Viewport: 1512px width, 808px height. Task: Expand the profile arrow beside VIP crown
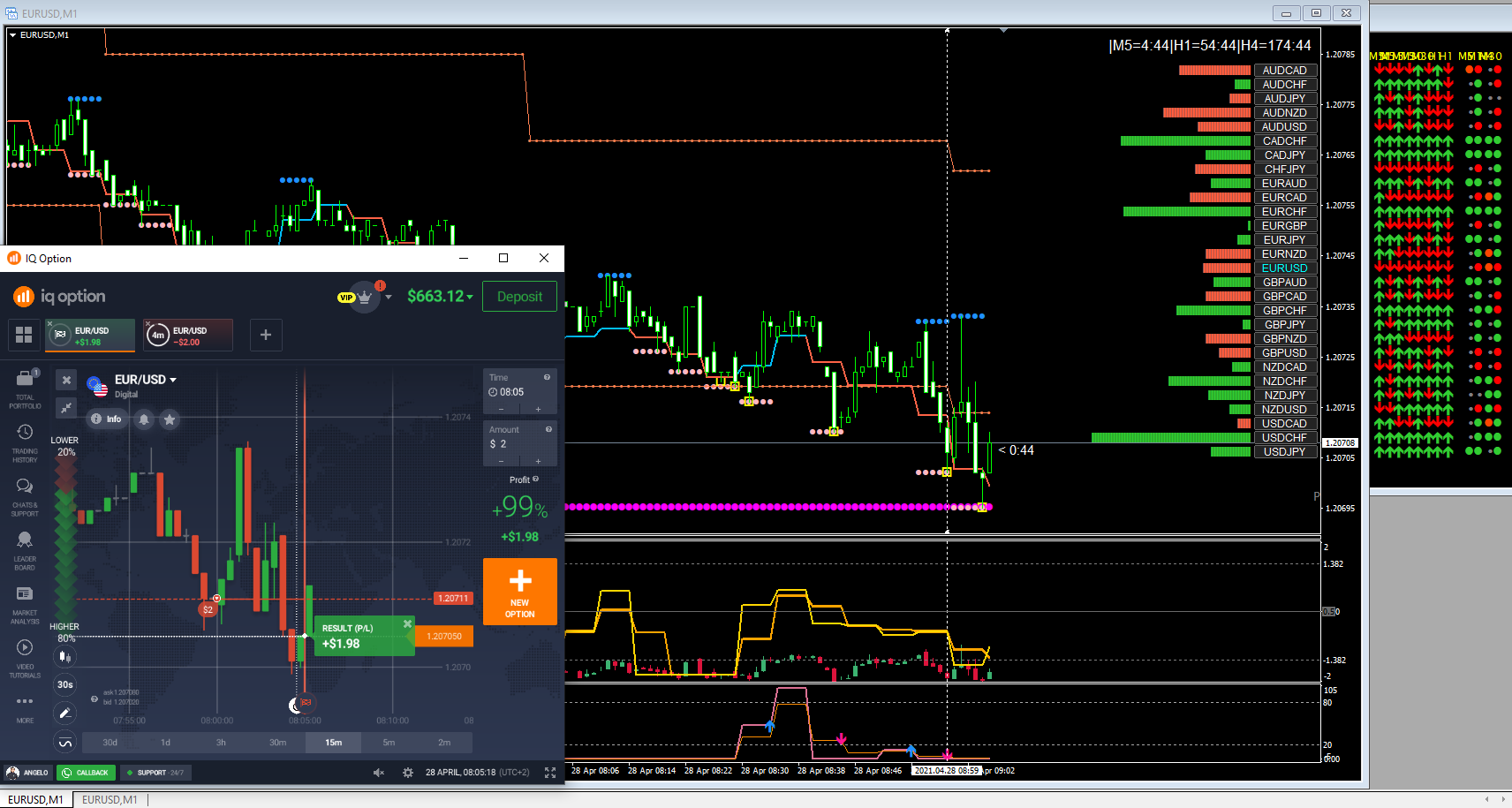(x=389, y=298)
